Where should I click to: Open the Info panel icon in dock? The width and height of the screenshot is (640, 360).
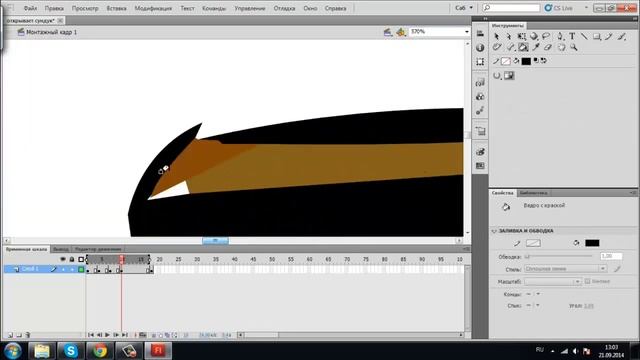point(480,48)
